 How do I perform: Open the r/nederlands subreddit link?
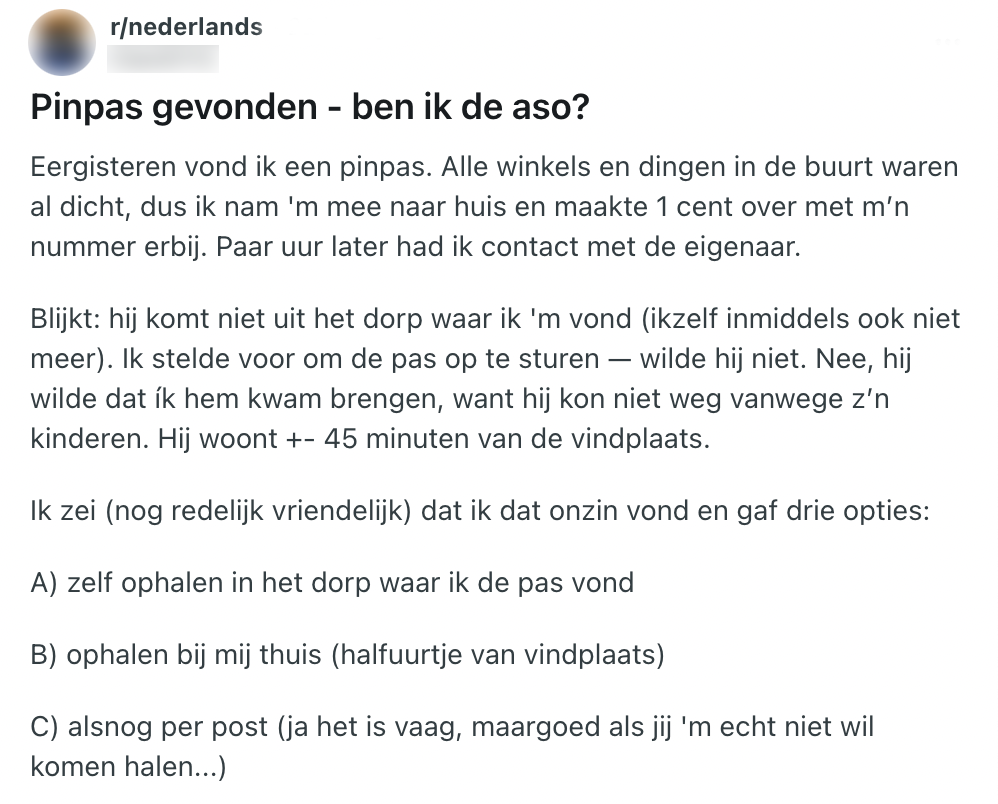tap(186, 27)
